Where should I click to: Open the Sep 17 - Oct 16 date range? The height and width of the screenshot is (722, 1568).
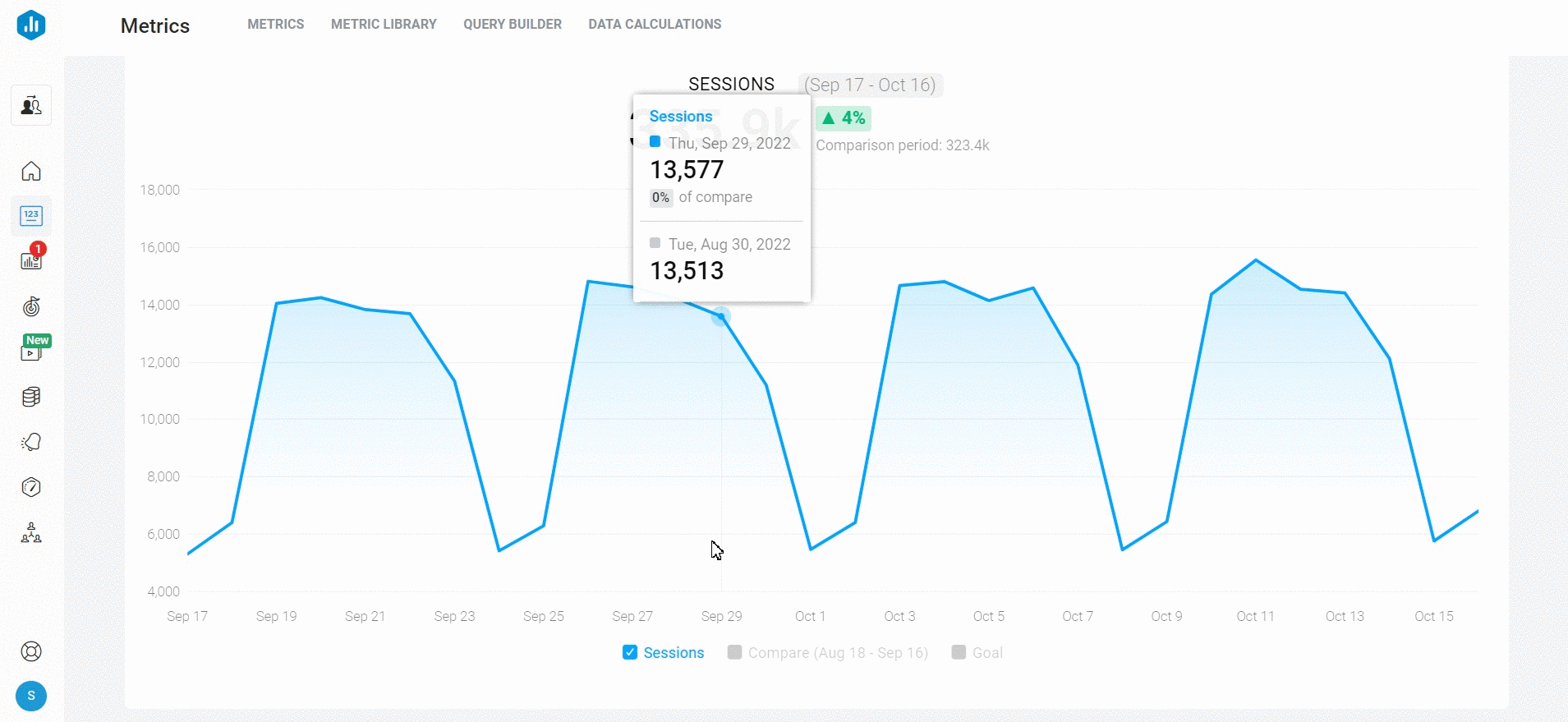tap(870, 85)
